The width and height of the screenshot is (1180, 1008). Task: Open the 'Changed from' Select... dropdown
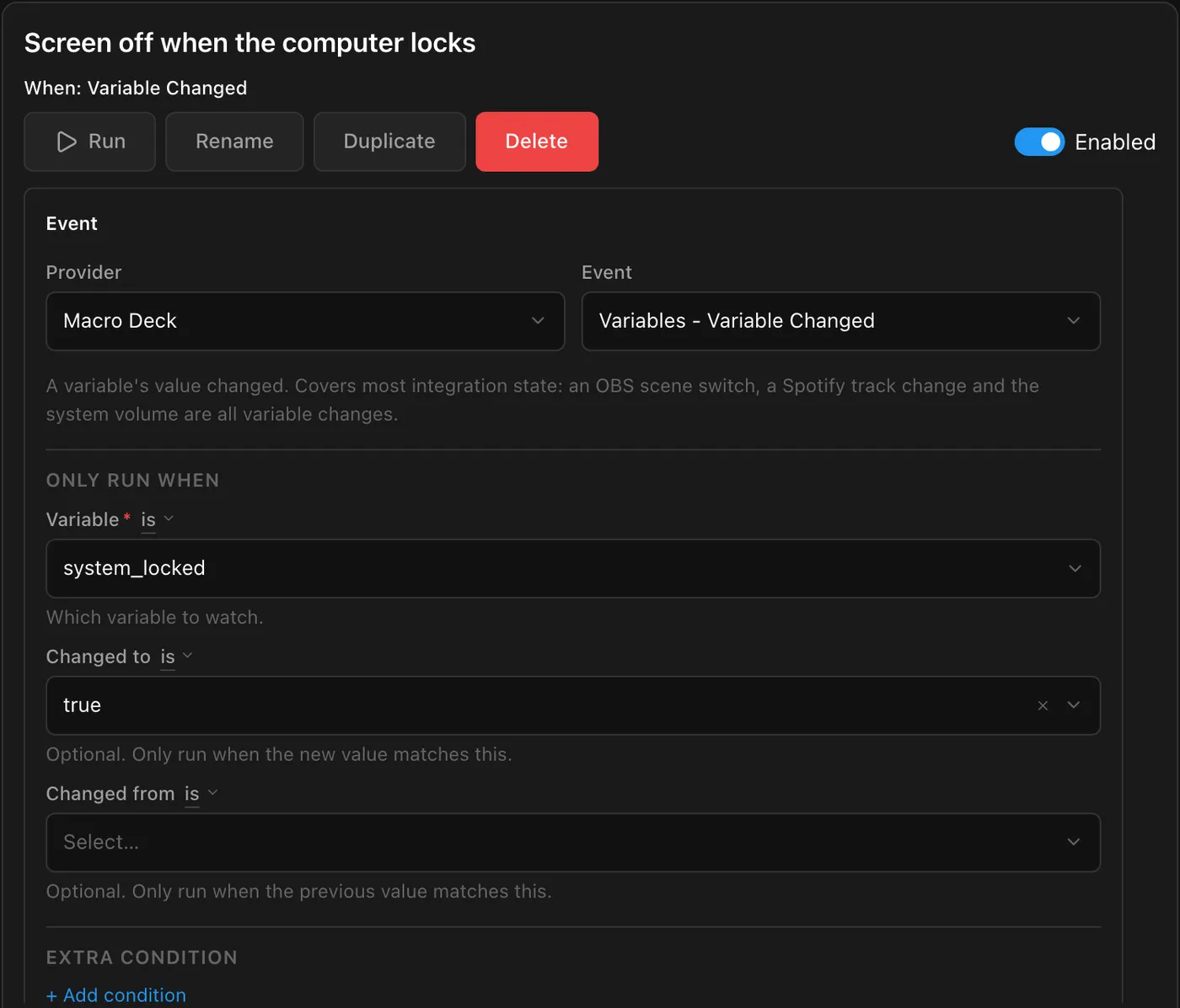[573, 843]
